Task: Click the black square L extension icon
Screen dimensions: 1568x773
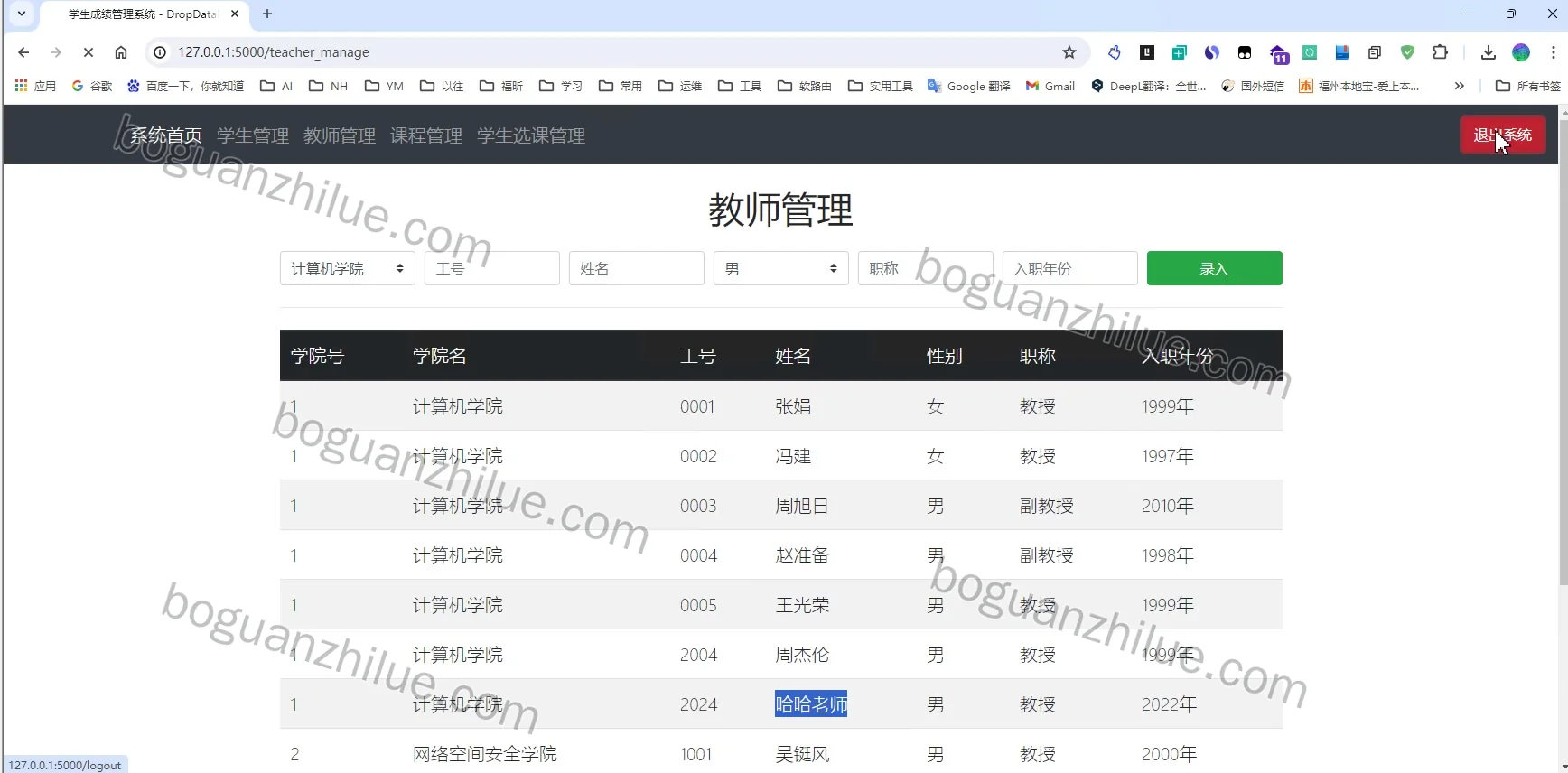Action: [1147, 52]
